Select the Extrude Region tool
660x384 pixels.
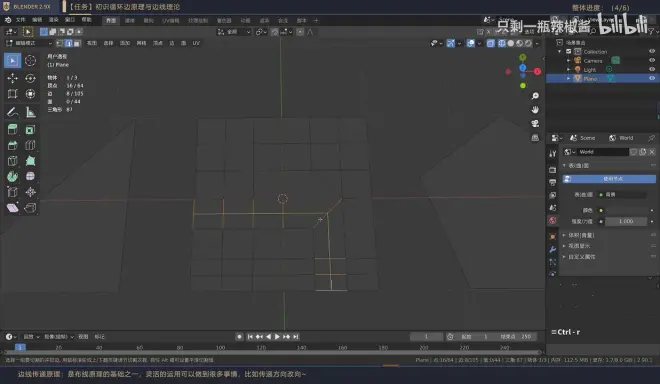(x=13, y=129)
